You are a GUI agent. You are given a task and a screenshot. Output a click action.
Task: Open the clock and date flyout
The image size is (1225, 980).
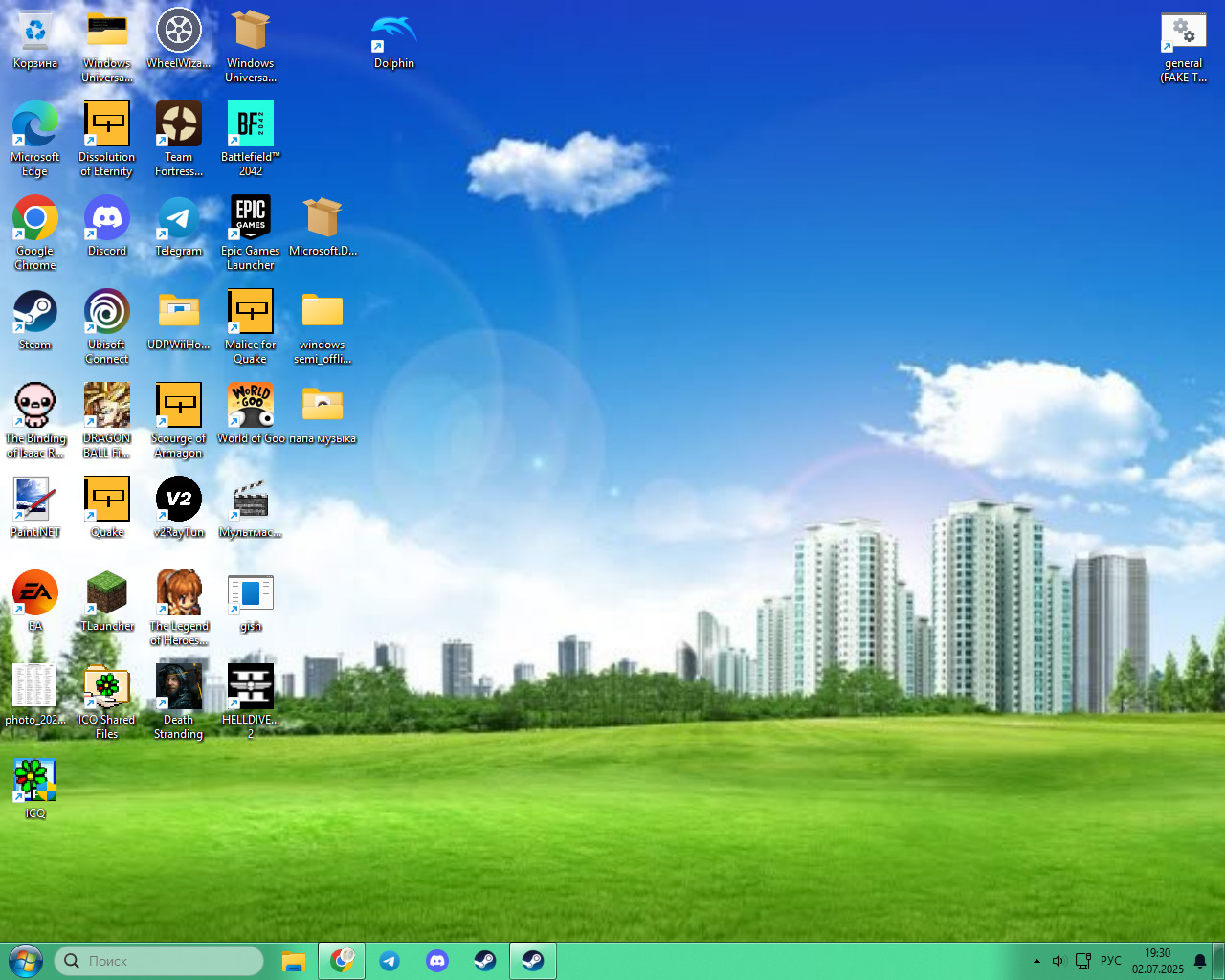[x=1157, y=961]
